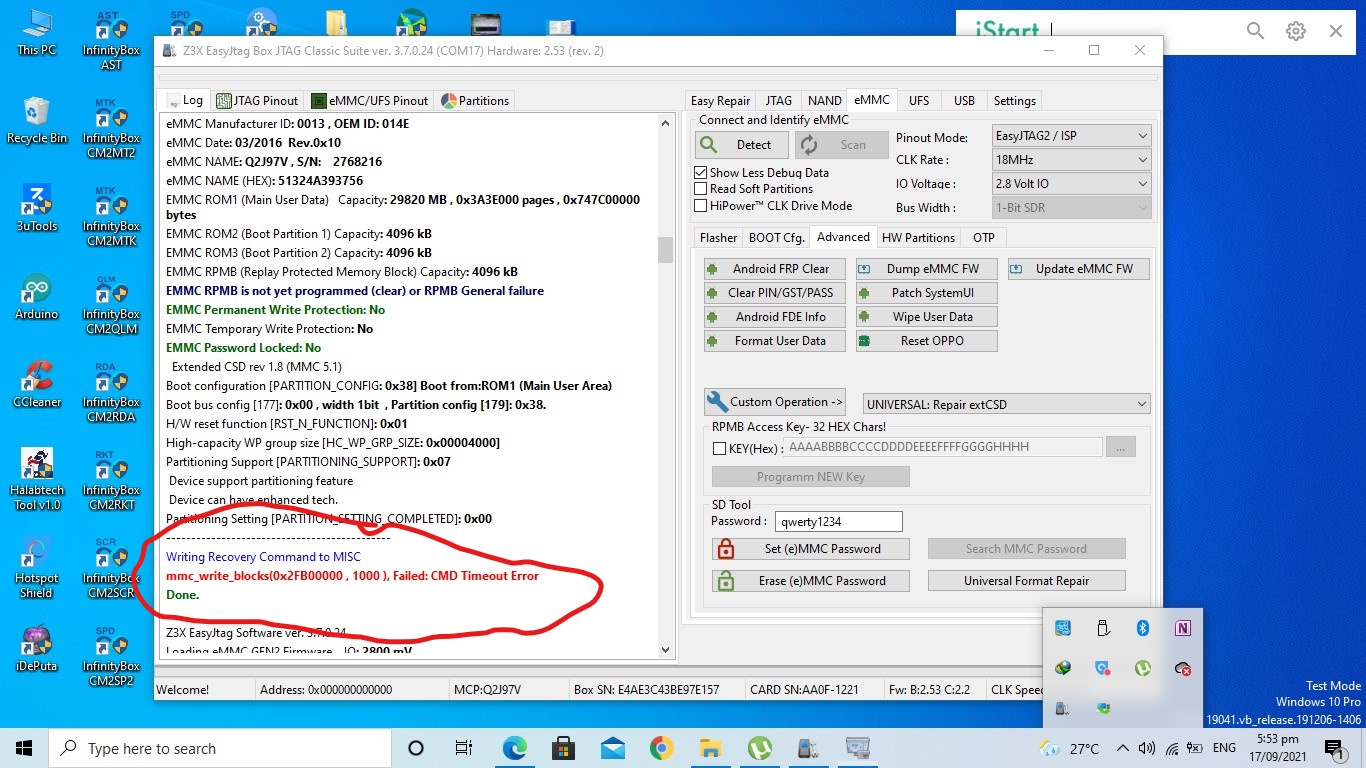Click the Detect button

(741, 145)
